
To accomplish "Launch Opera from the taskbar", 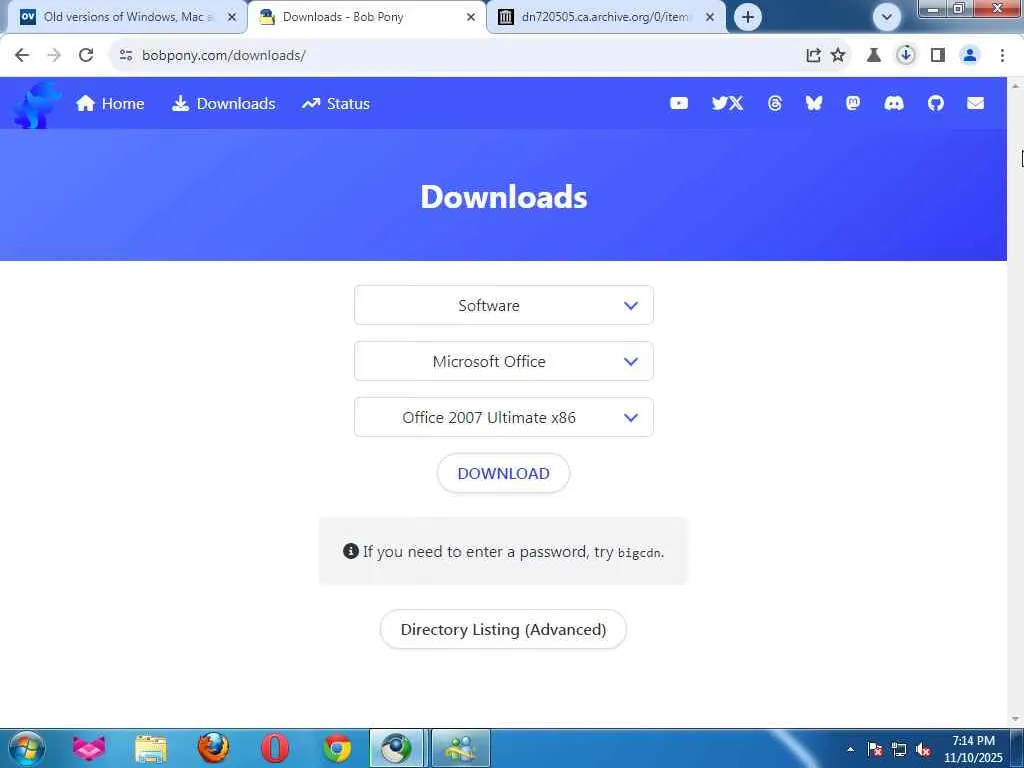I will pyautogui.click(x=275, y=748).
